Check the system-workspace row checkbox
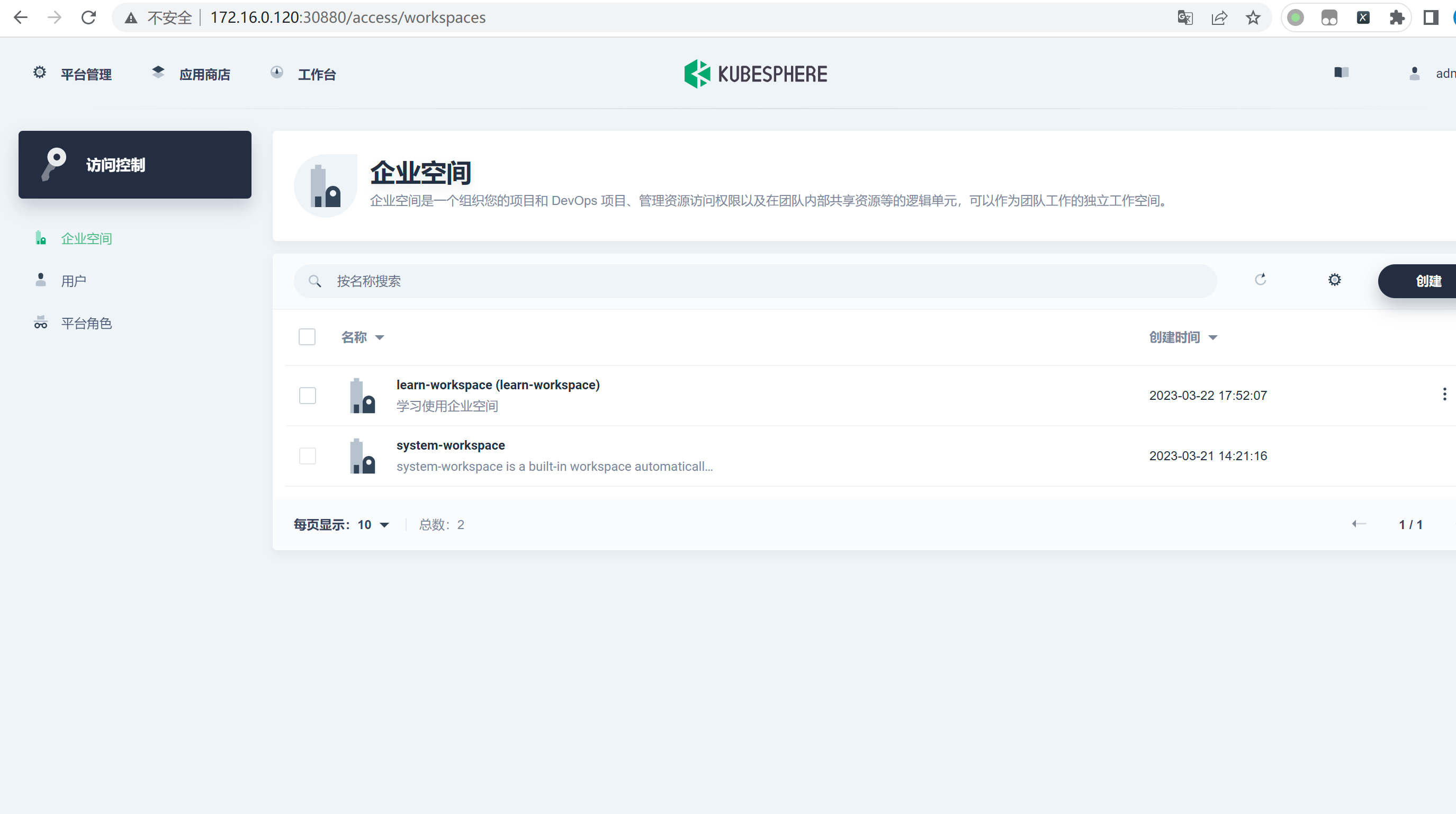Screen dimensions: 1456x814 [x=308, y=455]
